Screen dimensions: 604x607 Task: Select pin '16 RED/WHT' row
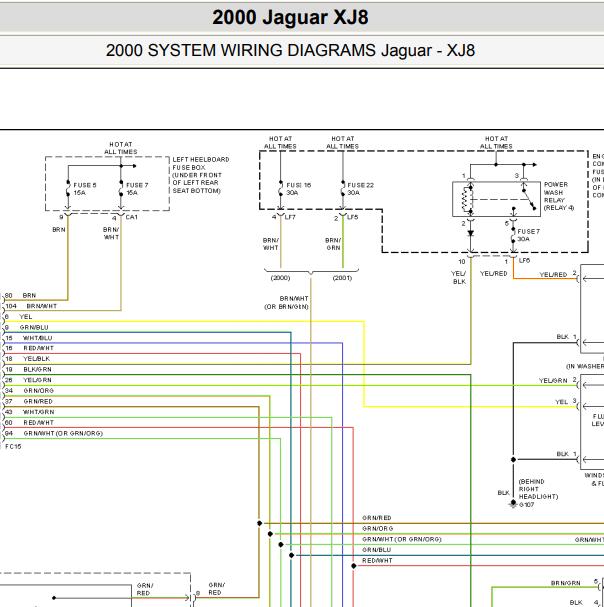coord(29,348)
